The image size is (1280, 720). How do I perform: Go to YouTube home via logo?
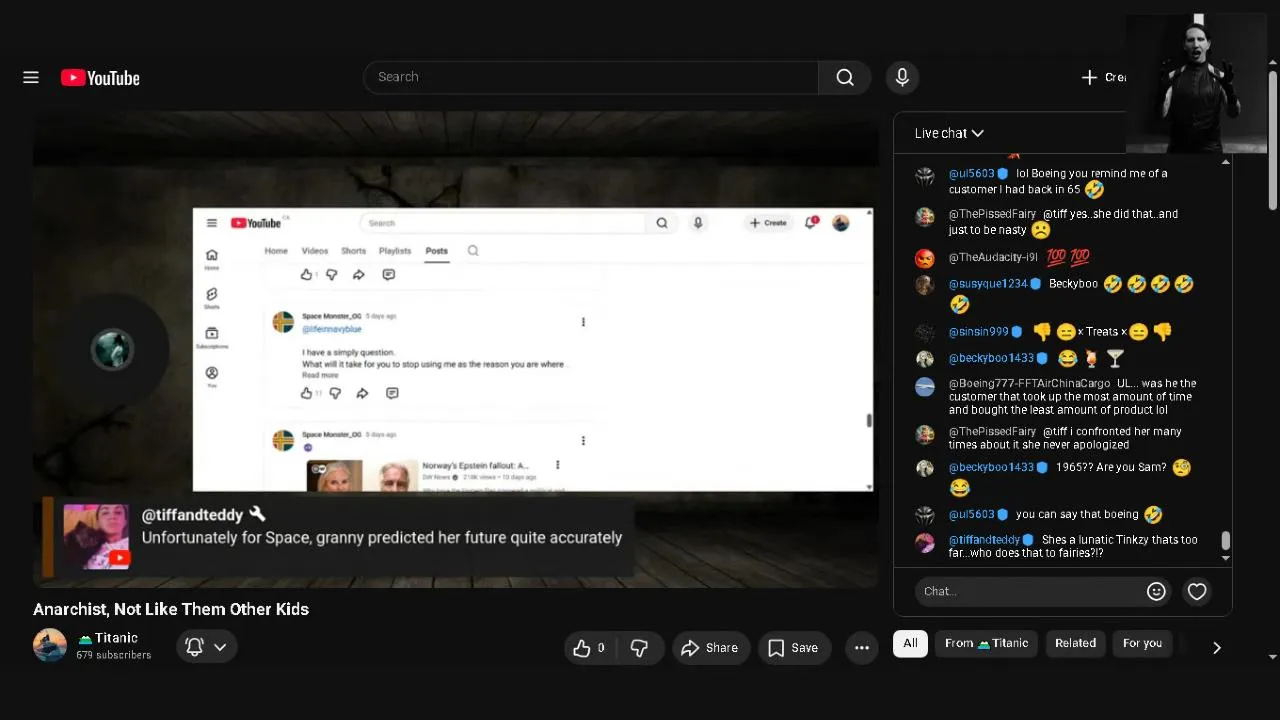pos(100,78)
